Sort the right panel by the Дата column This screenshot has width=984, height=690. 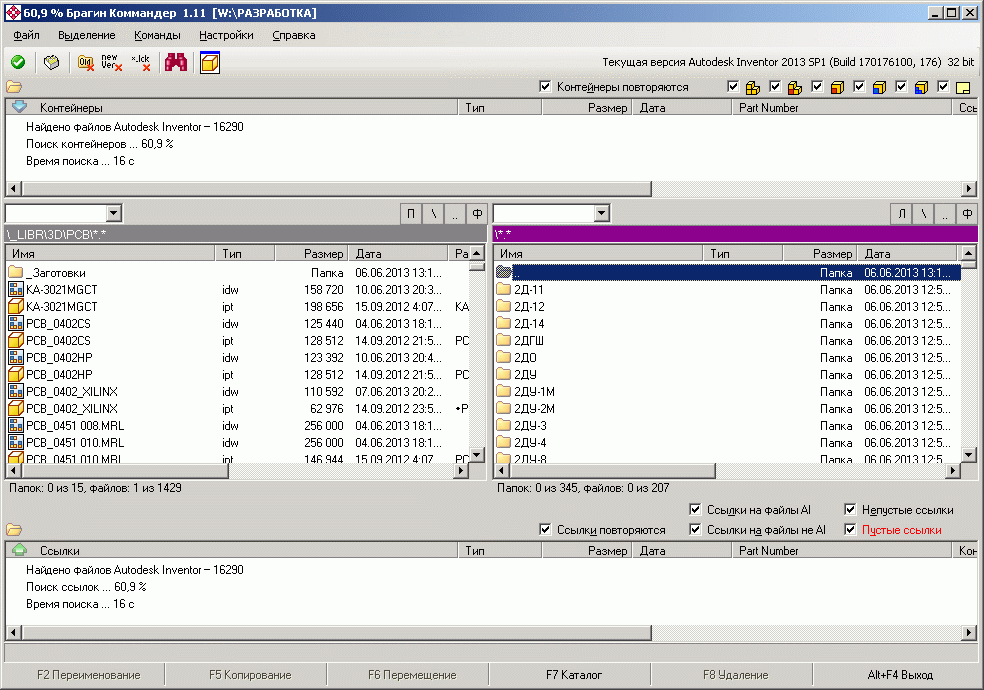coord(907,253)
